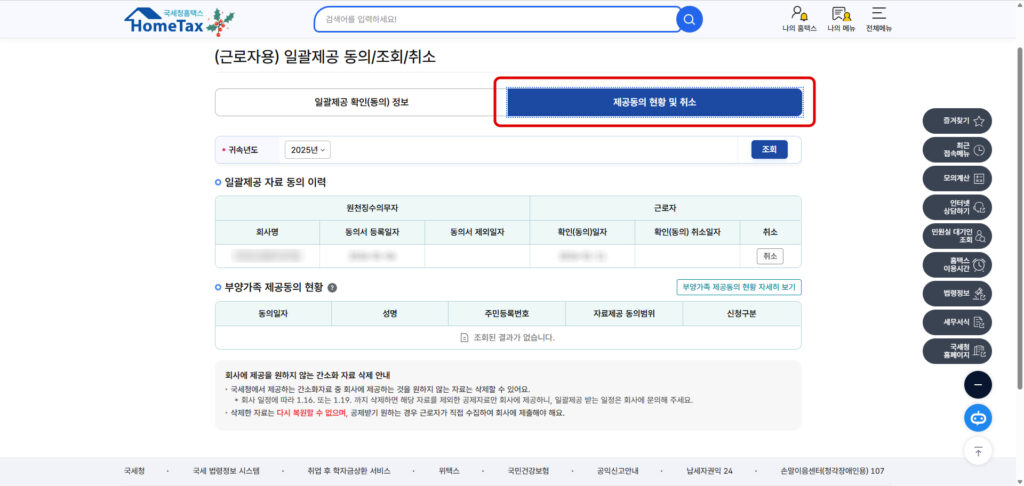The height and width of the screenshot is (486, 1024).
Task: Open 최근 접속메뉴 shortcut
Action: (956, 150)
